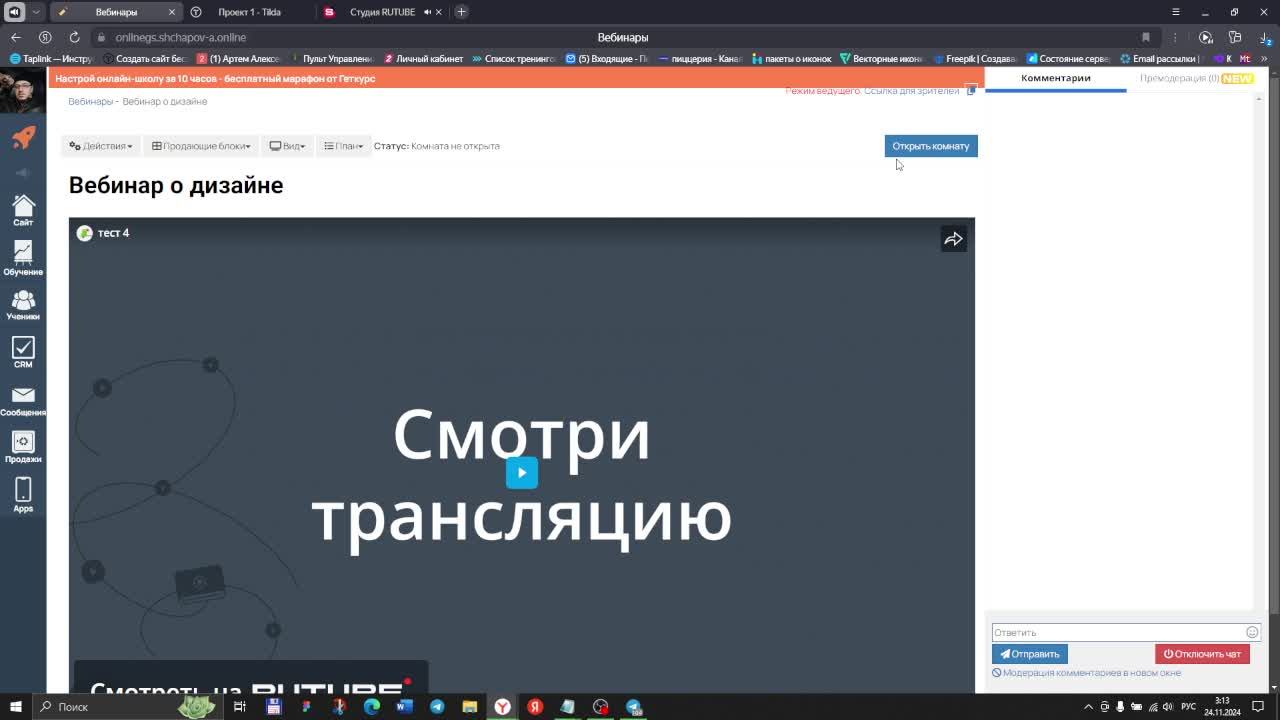
Task: Open Task View on taskbar
Action: point(240,707)
